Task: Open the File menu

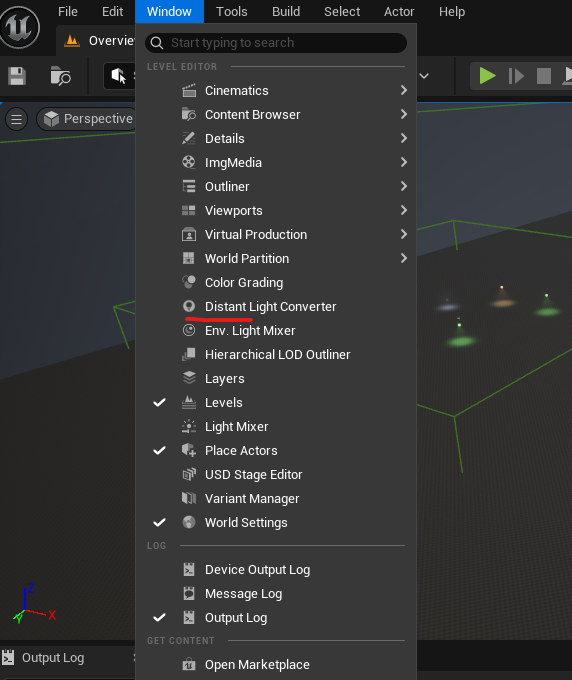Action: click(68, 11)
